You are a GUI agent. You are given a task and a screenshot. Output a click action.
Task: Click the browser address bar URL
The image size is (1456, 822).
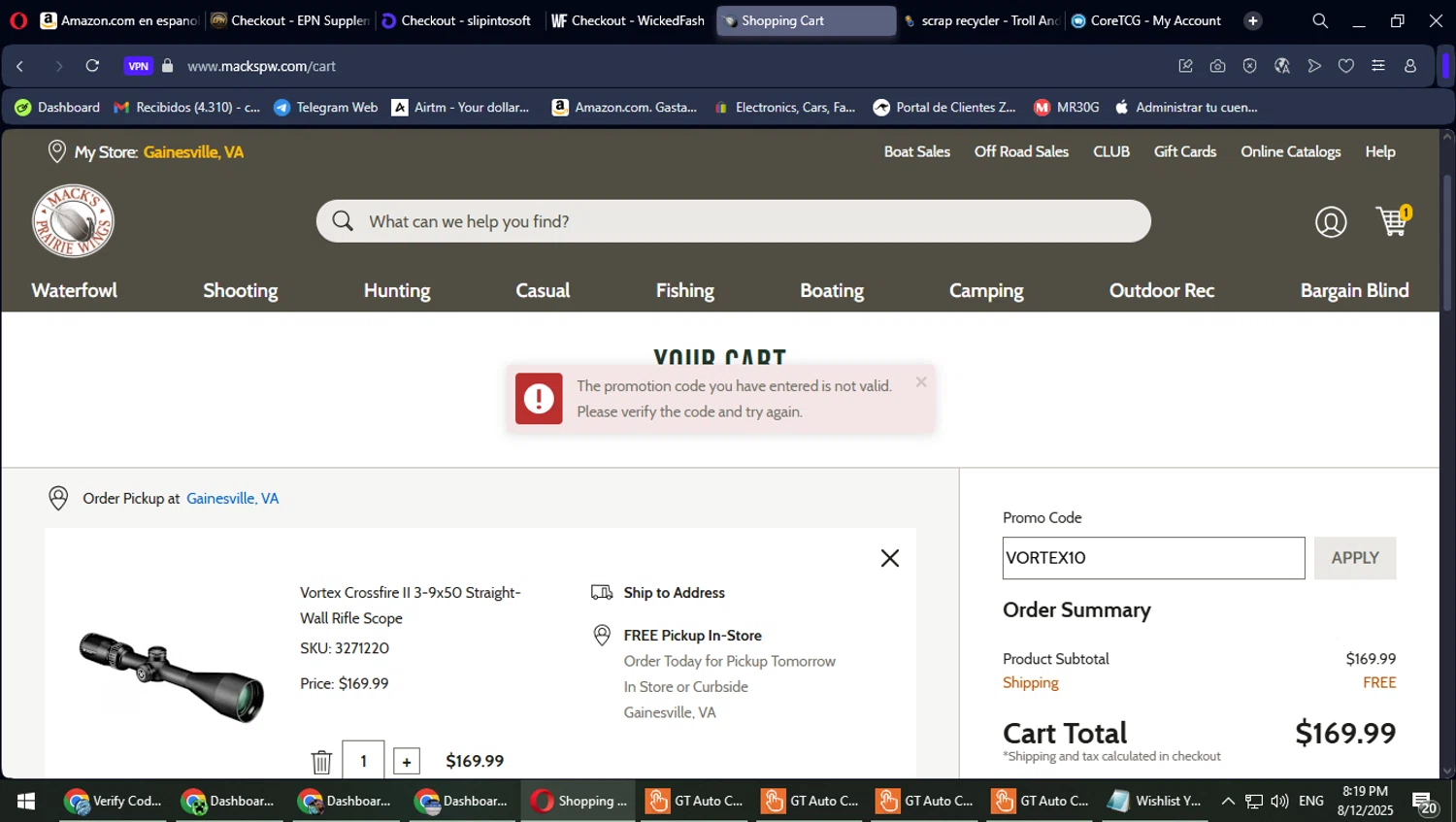261,66
